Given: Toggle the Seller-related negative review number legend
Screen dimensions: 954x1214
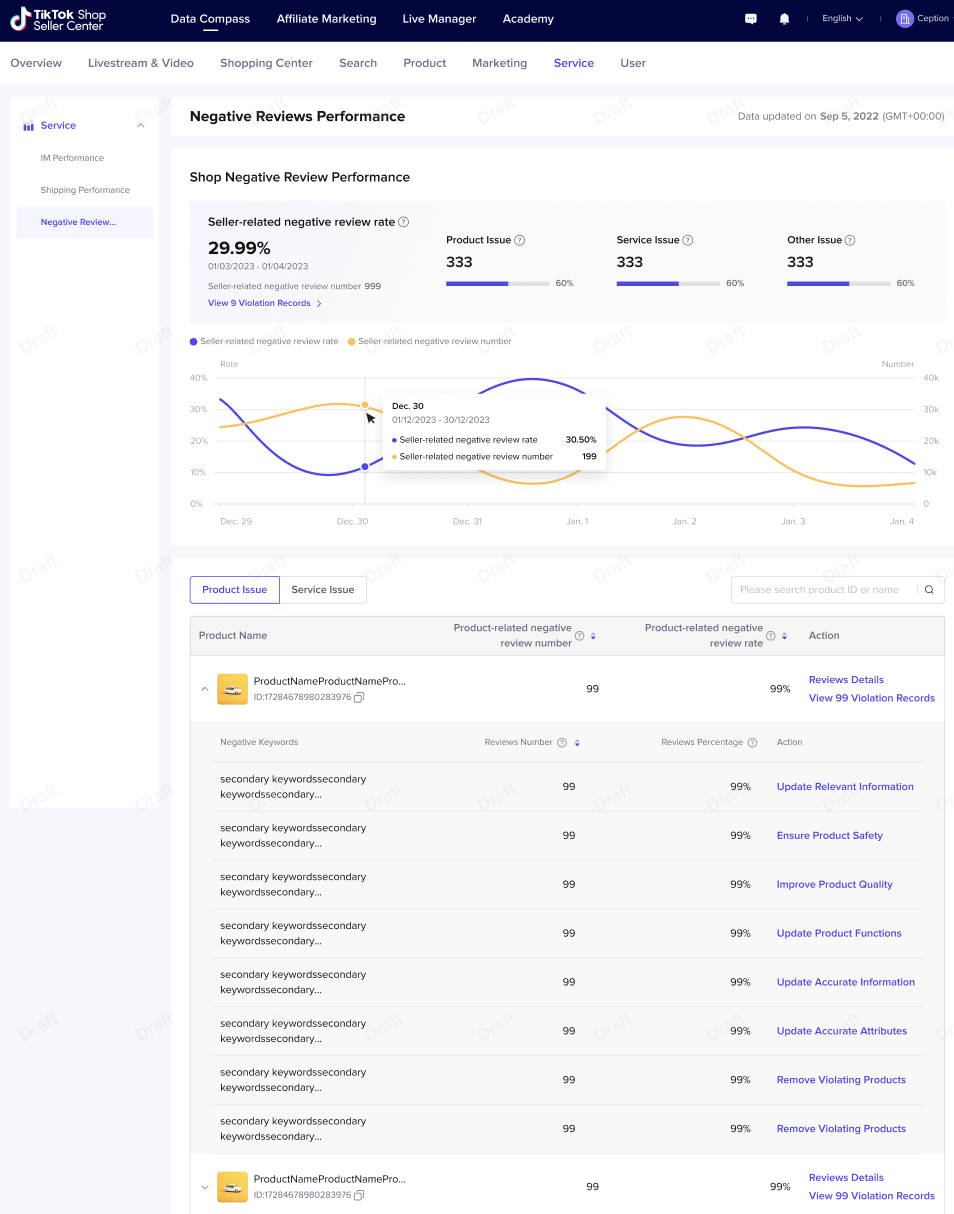Looking at the screenshot, I should click(x=430, y=341).
